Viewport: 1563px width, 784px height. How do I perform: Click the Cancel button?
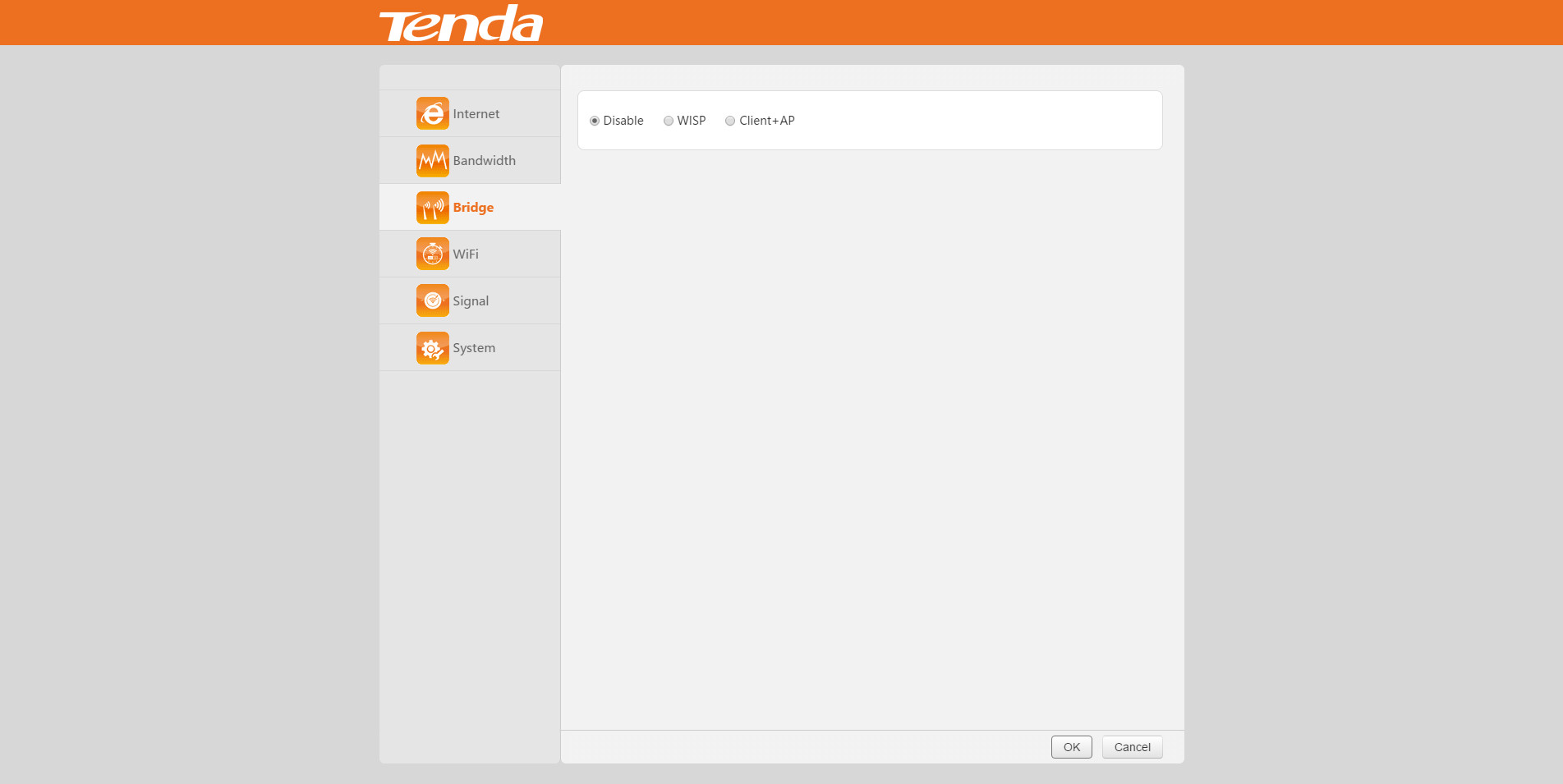click(1133, 747)
